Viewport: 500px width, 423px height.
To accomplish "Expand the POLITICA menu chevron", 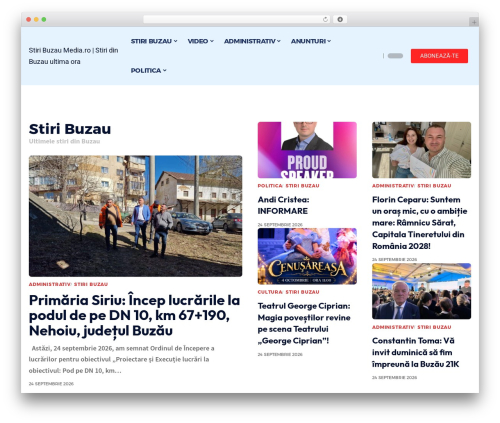I will click(x=165, y=70).
